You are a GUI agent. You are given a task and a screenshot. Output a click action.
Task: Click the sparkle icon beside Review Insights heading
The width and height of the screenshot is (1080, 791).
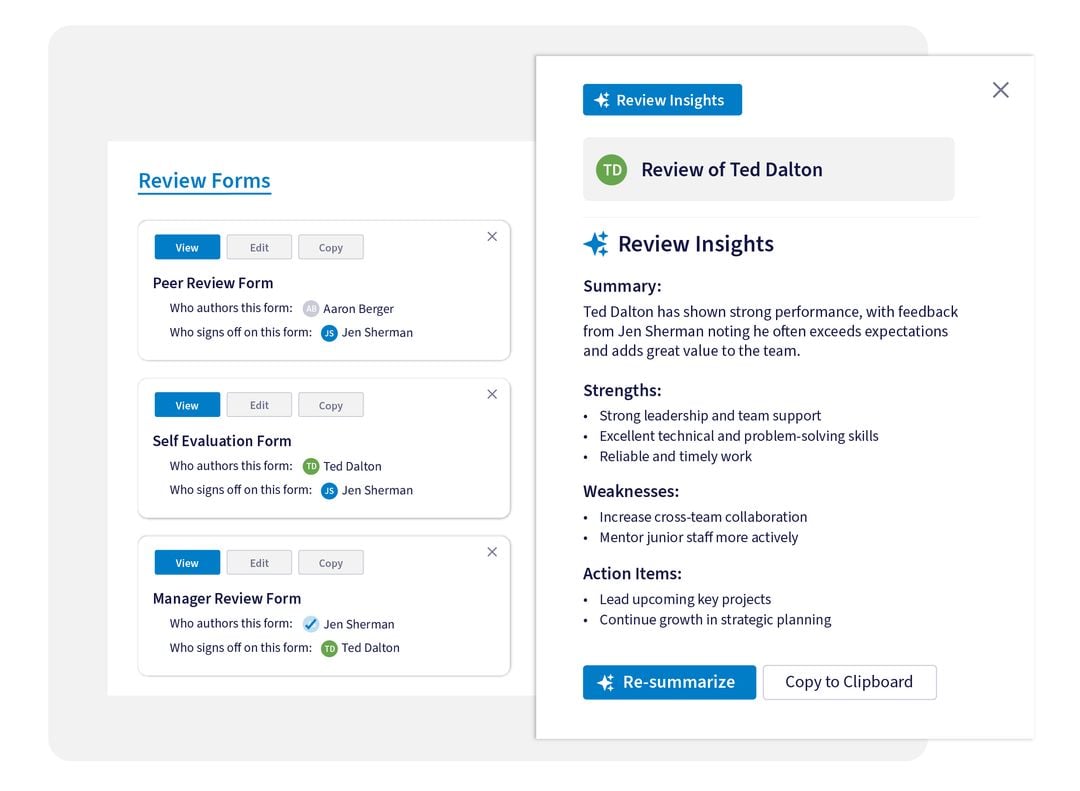pos(596,244)
